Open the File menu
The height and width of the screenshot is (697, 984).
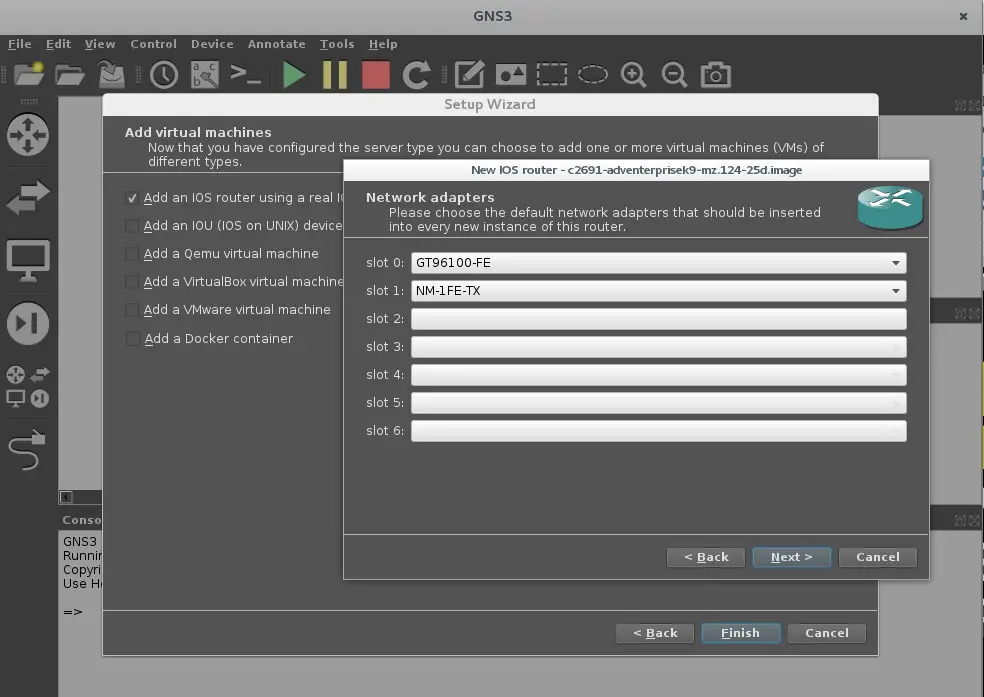pos(19,44)
